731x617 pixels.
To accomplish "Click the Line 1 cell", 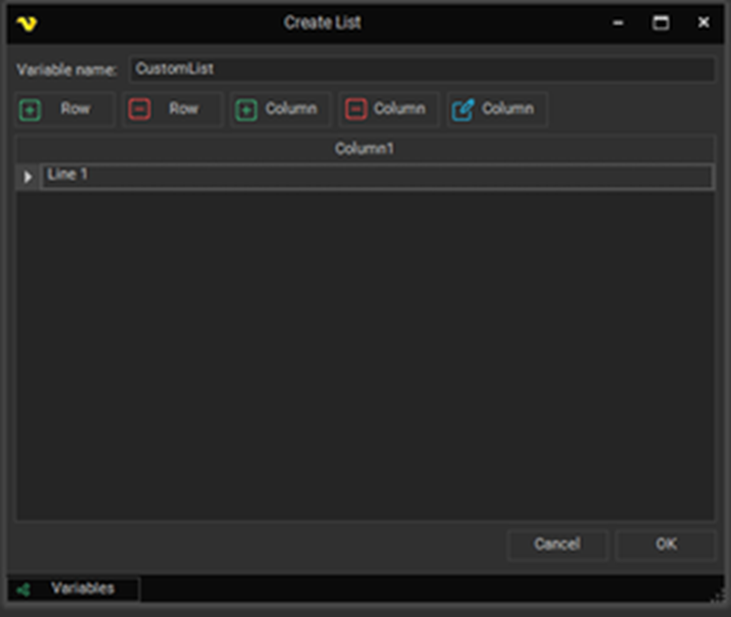I will [377, 176].
